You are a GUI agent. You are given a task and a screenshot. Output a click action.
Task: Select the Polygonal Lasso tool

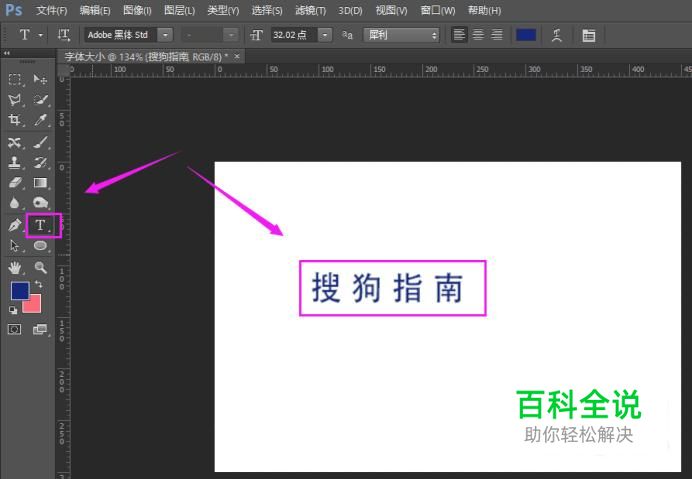click(15, 100)
